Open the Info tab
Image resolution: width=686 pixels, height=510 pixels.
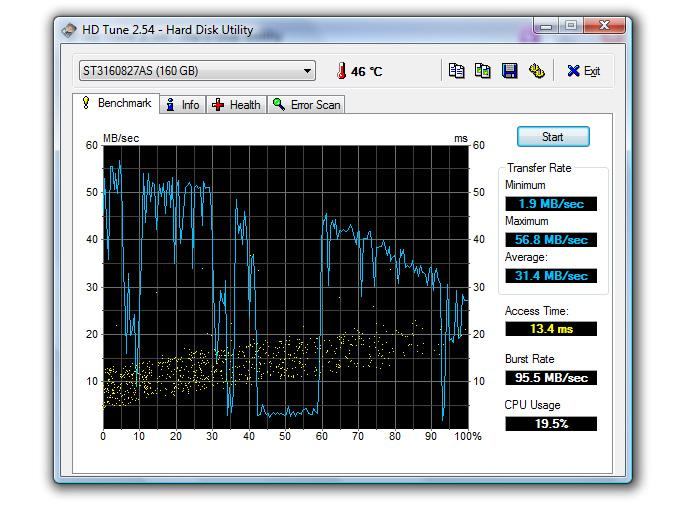[183, 105]
